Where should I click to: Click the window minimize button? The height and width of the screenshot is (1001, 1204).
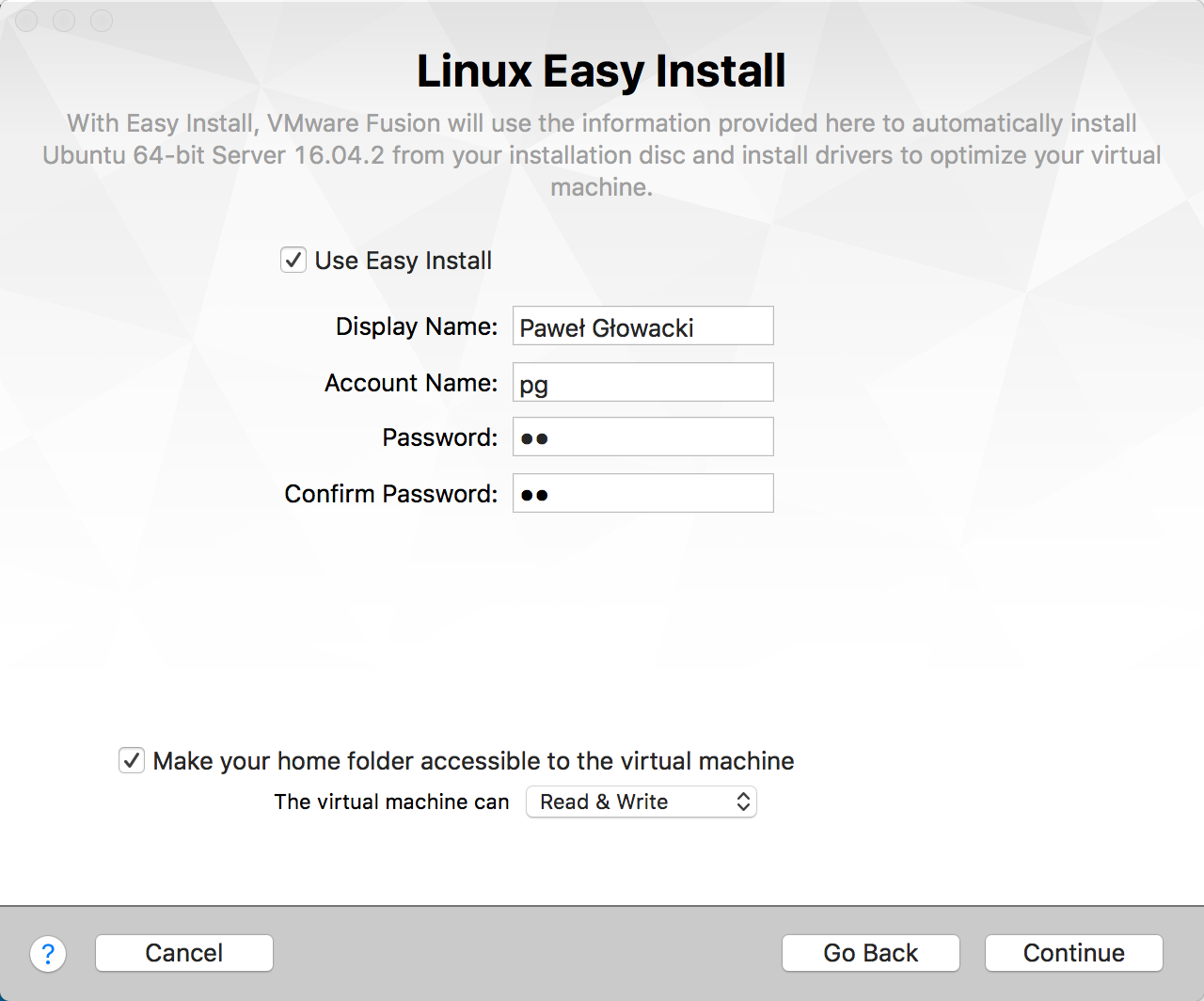point(64,21)
